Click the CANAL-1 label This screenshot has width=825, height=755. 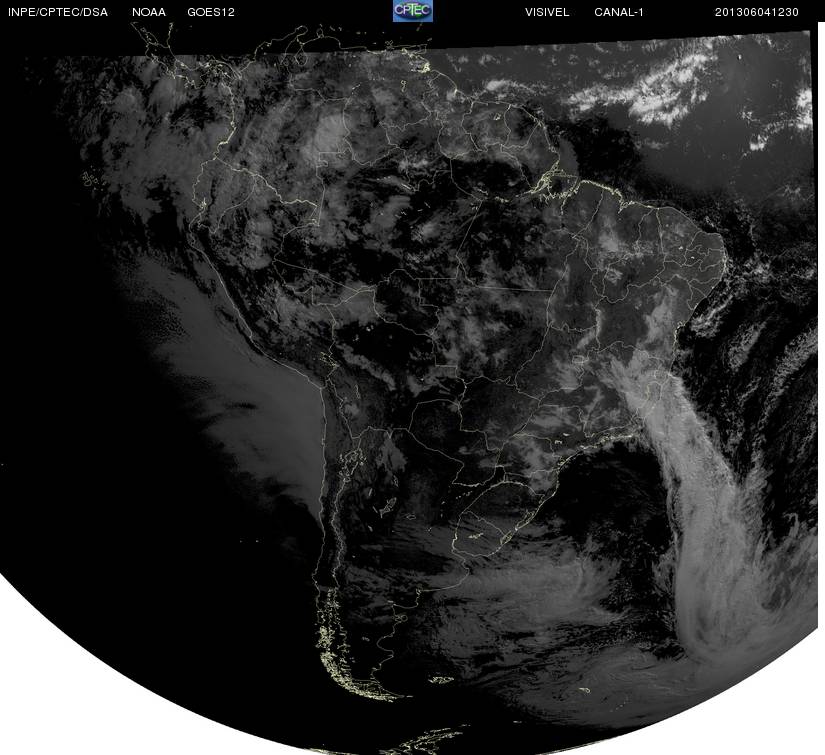(619, 12)
